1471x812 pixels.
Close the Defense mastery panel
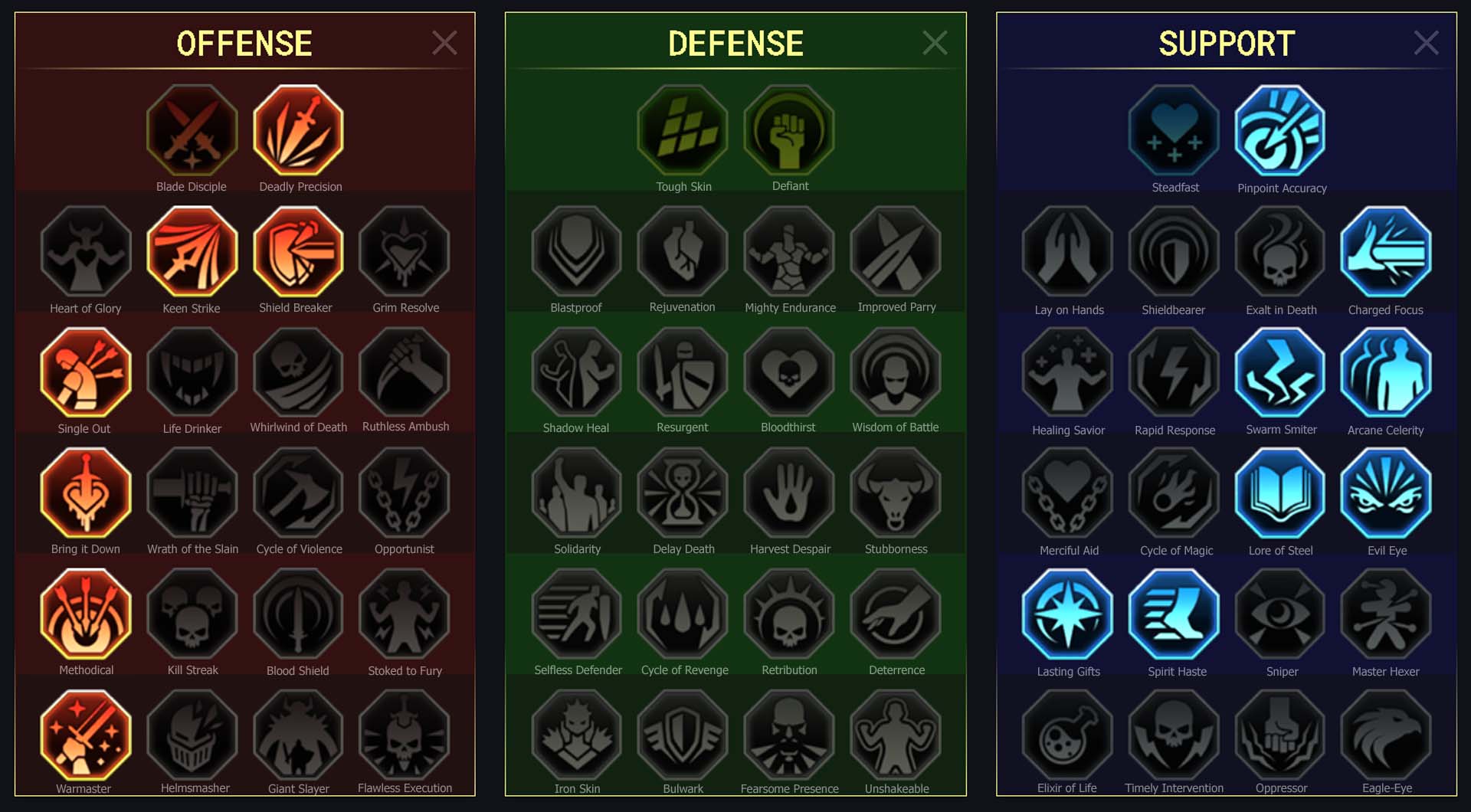(935, 43)
